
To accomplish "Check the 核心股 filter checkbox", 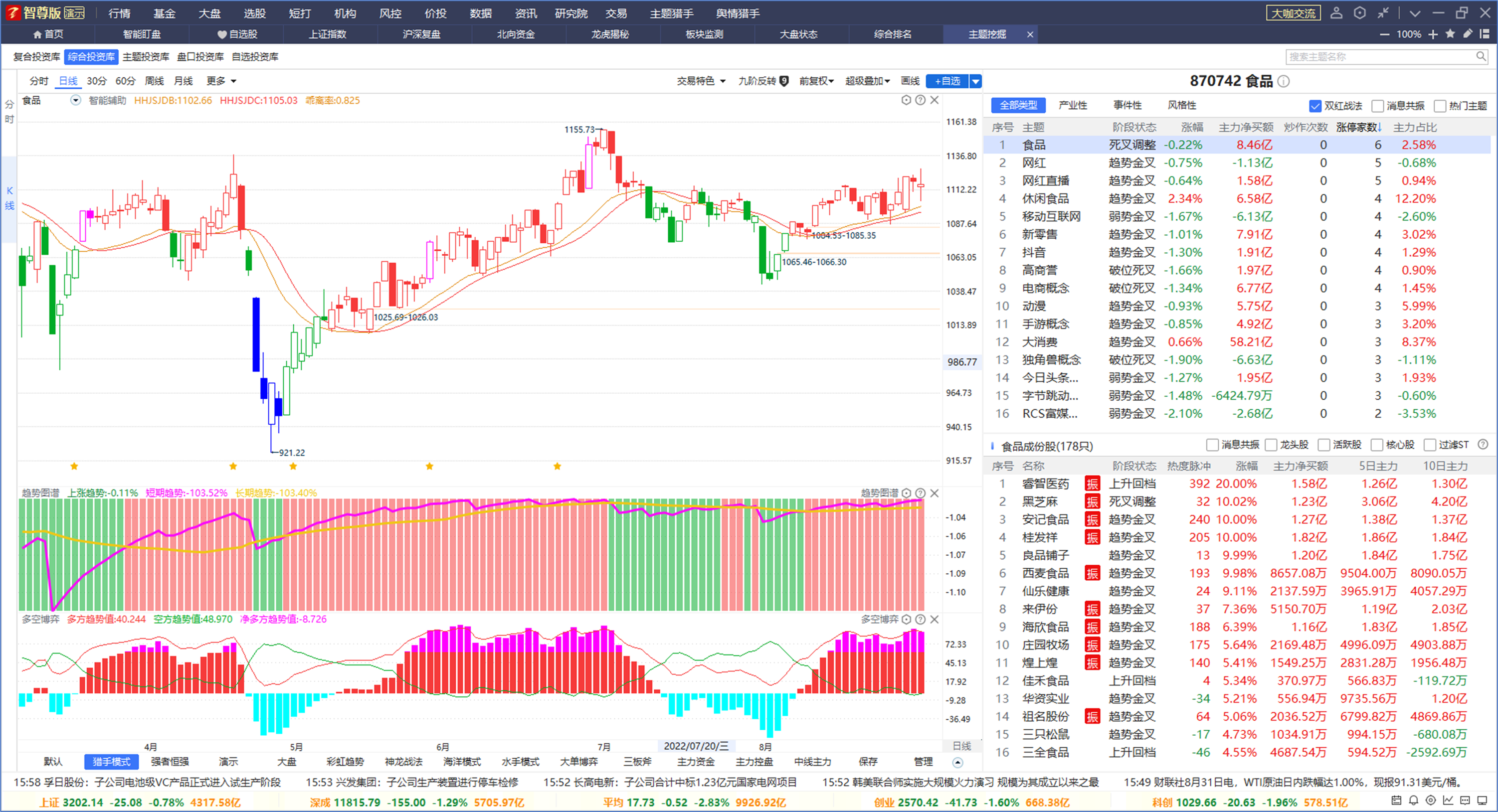I will (x=1376, y=445).
